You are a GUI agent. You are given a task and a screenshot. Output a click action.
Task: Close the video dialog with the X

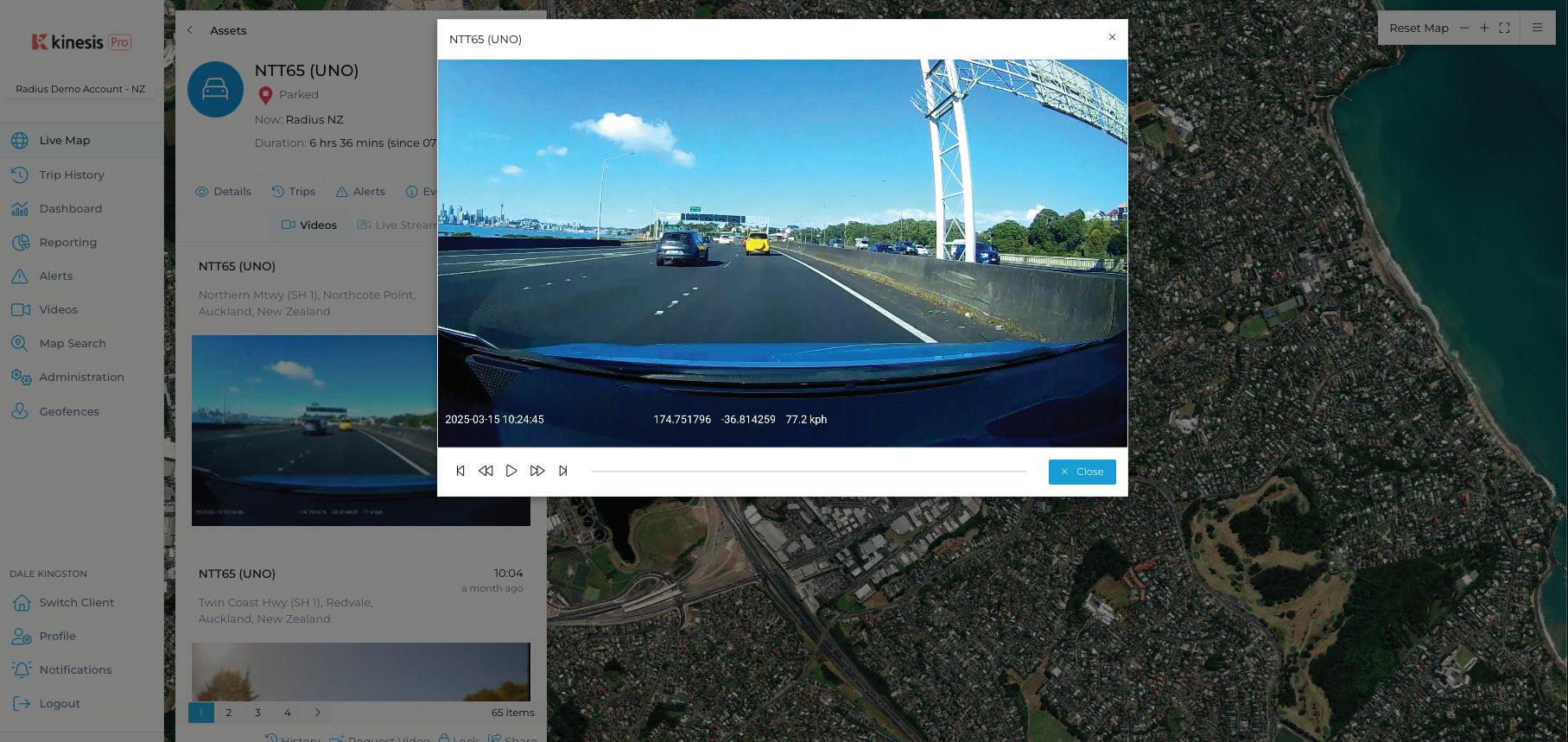(x=1112, y=37)
